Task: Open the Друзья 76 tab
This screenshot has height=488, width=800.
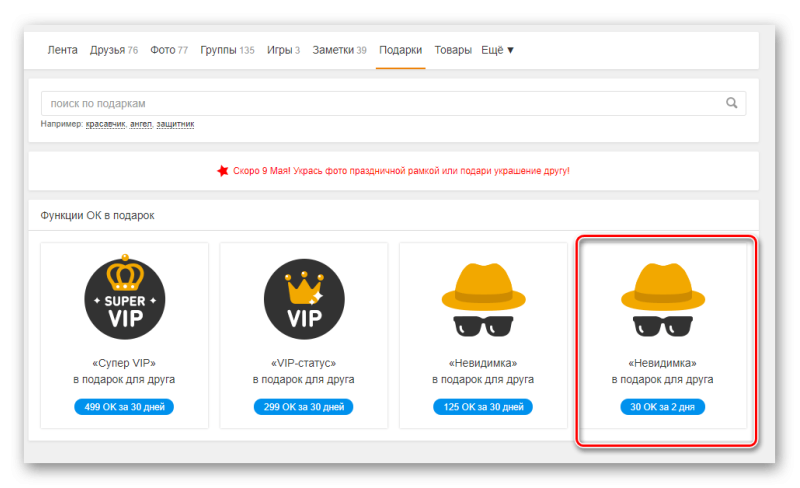Action: (x=114, y=50)
